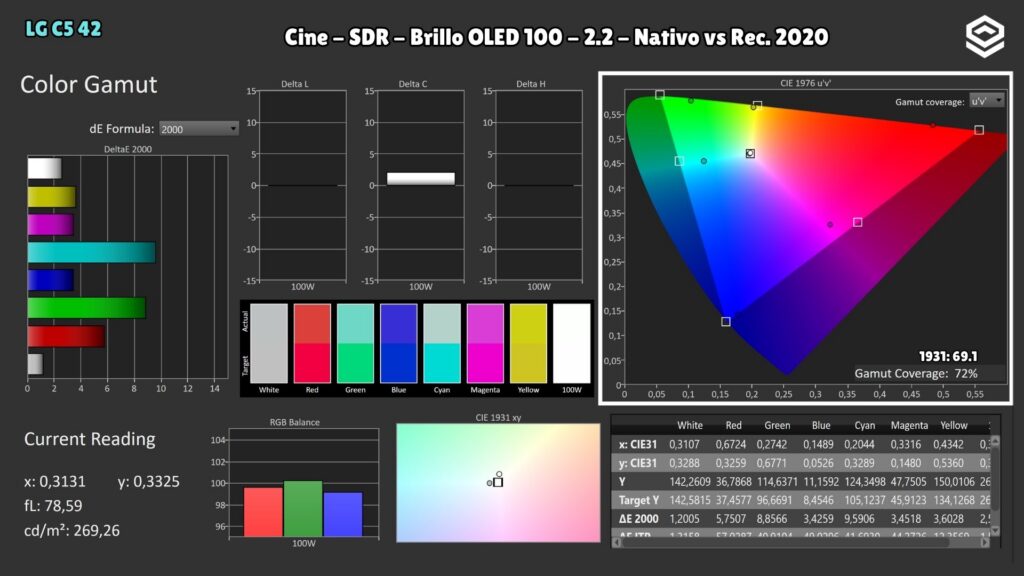Click the Green column header in table
The height and width of the screenshot is (576, 1024).
(777, 425)
